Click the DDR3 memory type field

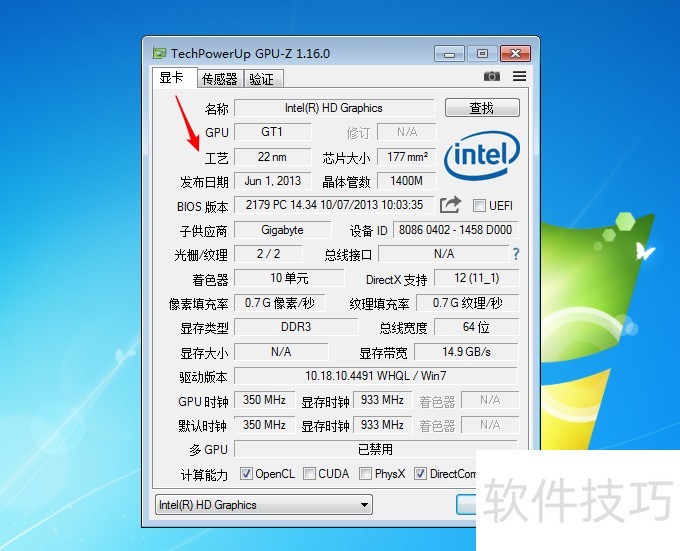[x=296, y=327]
